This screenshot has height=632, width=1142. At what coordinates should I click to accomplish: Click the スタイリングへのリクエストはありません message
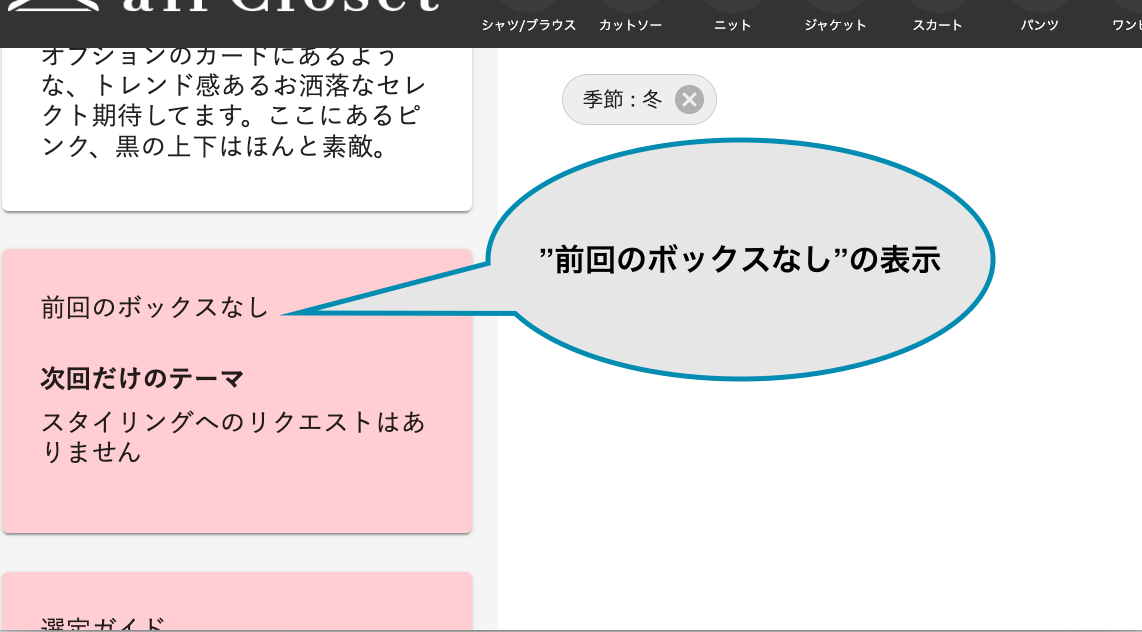(233, 437)
